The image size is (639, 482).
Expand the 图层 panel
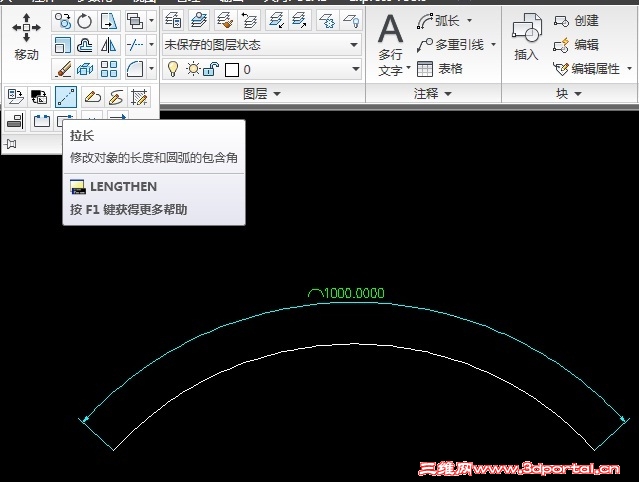tap(262, 94)
